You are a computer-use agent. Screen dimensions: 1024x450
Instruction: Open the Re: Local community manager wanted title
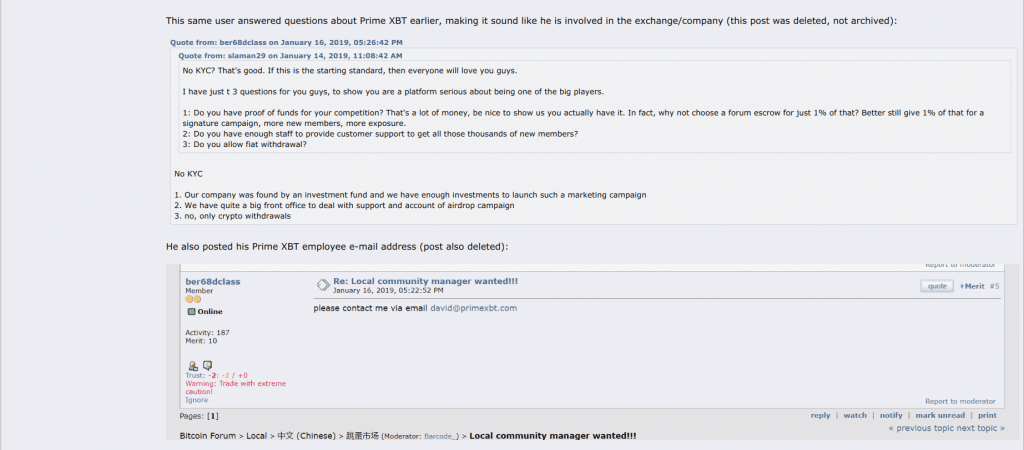(425, 281)
